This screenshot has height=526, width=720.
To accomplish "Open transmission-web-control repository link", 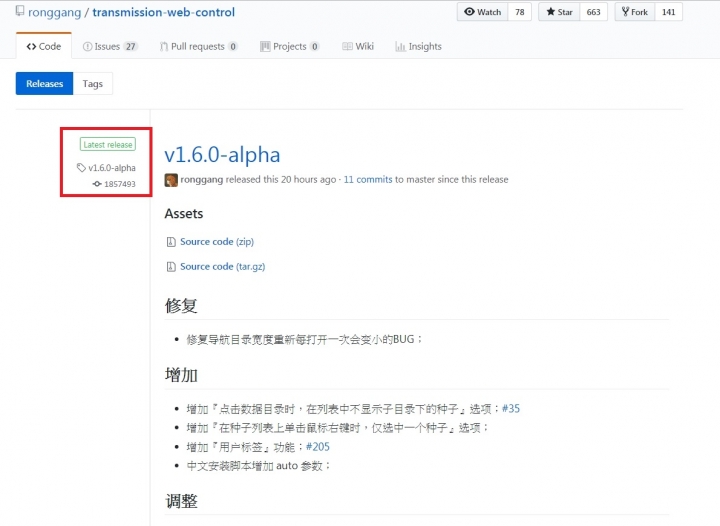I will pos(163,12).
